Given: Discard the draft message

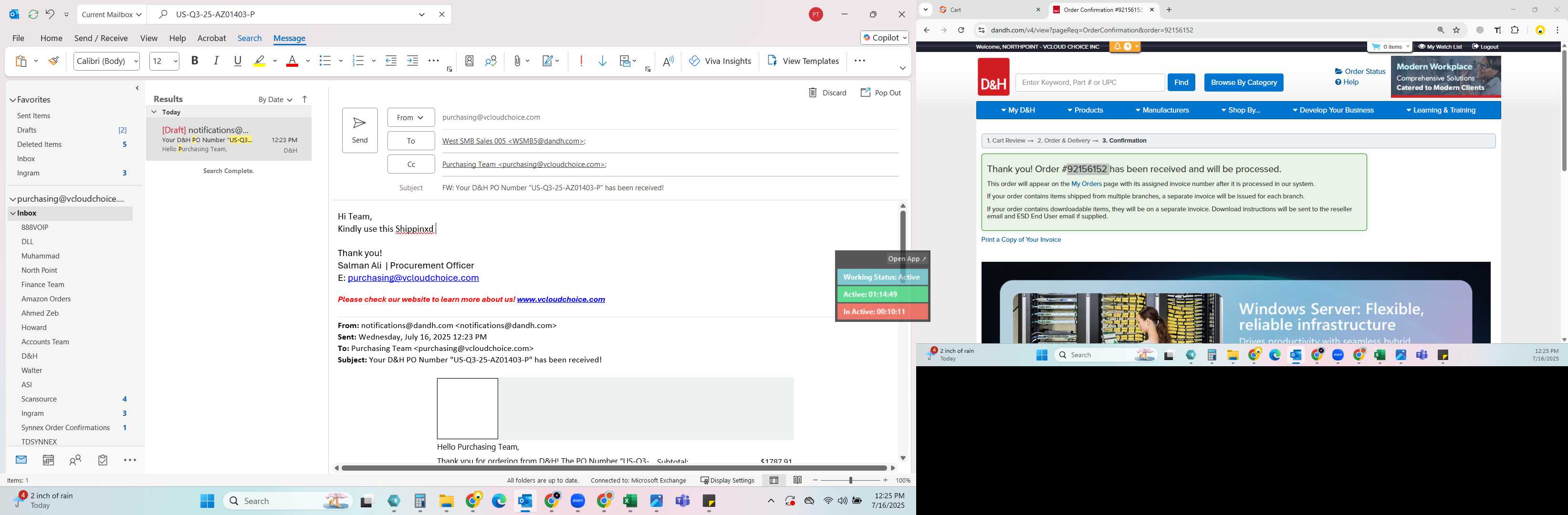Looking at the screenshot, I should tap(826, 93).
